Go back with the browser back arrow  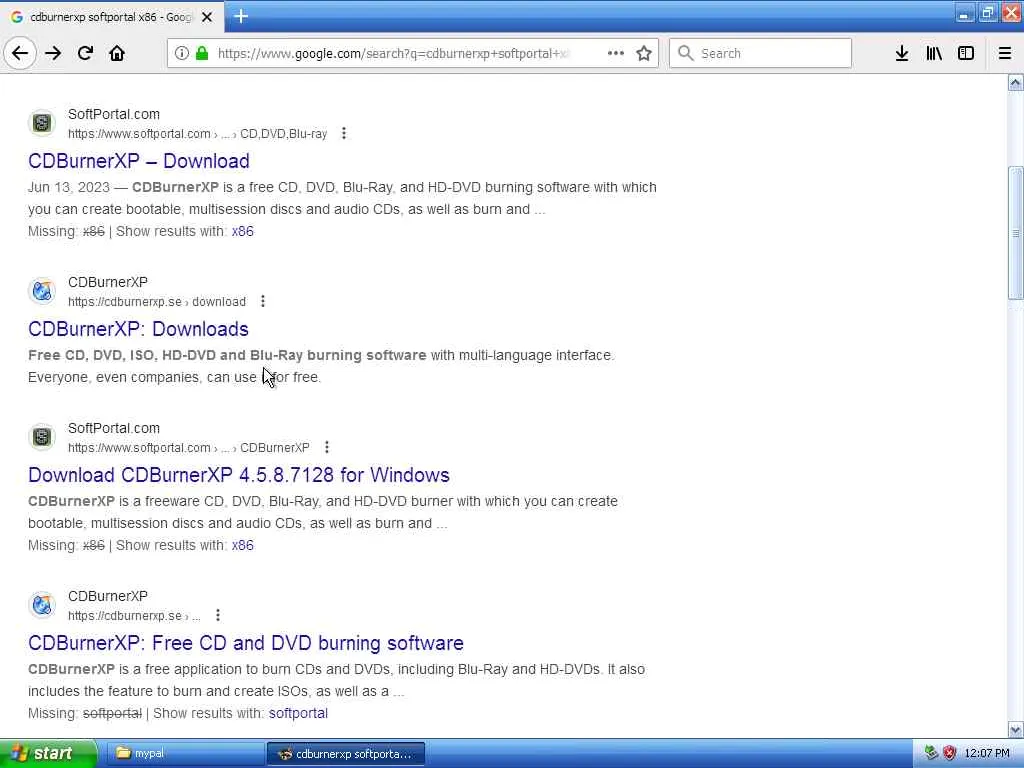pyautogui.click(x=20, y=53)
